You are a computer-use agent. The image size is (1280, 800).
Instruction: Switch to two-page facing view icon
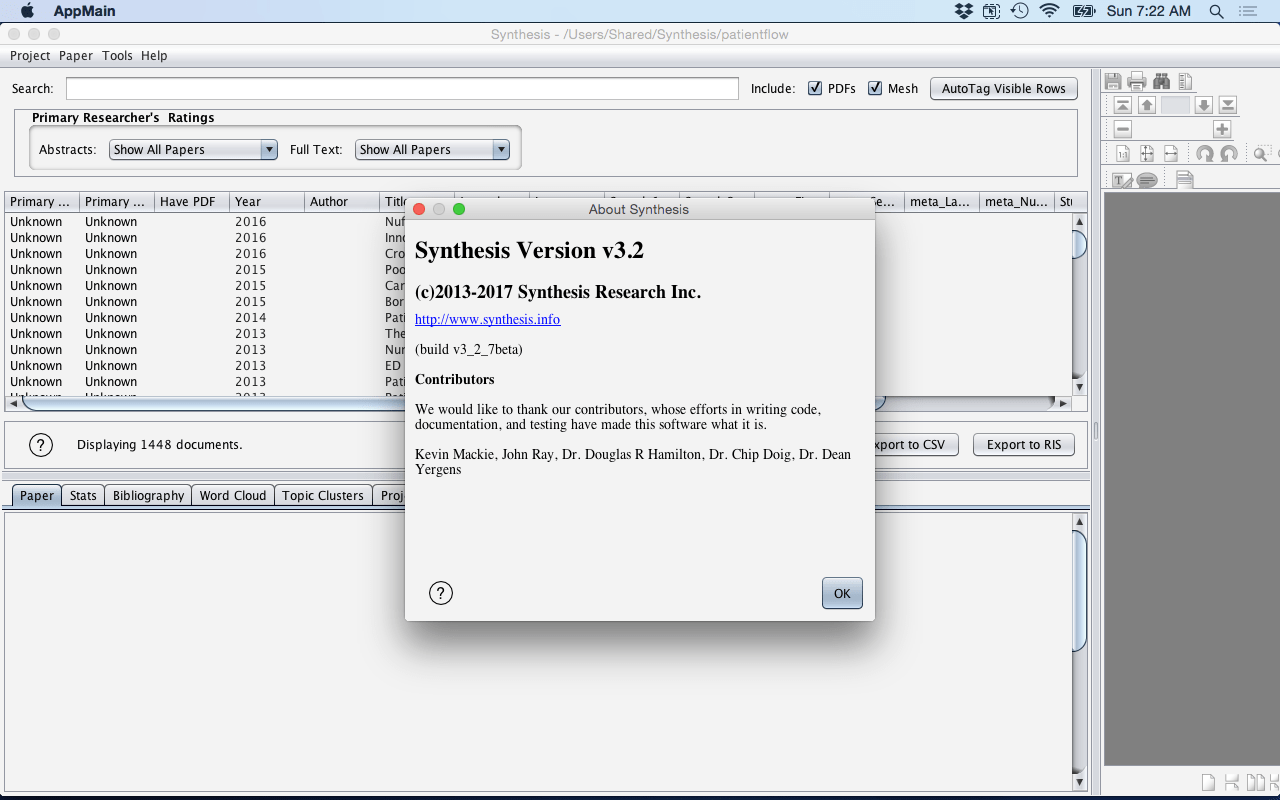[x=1256, y=782]
